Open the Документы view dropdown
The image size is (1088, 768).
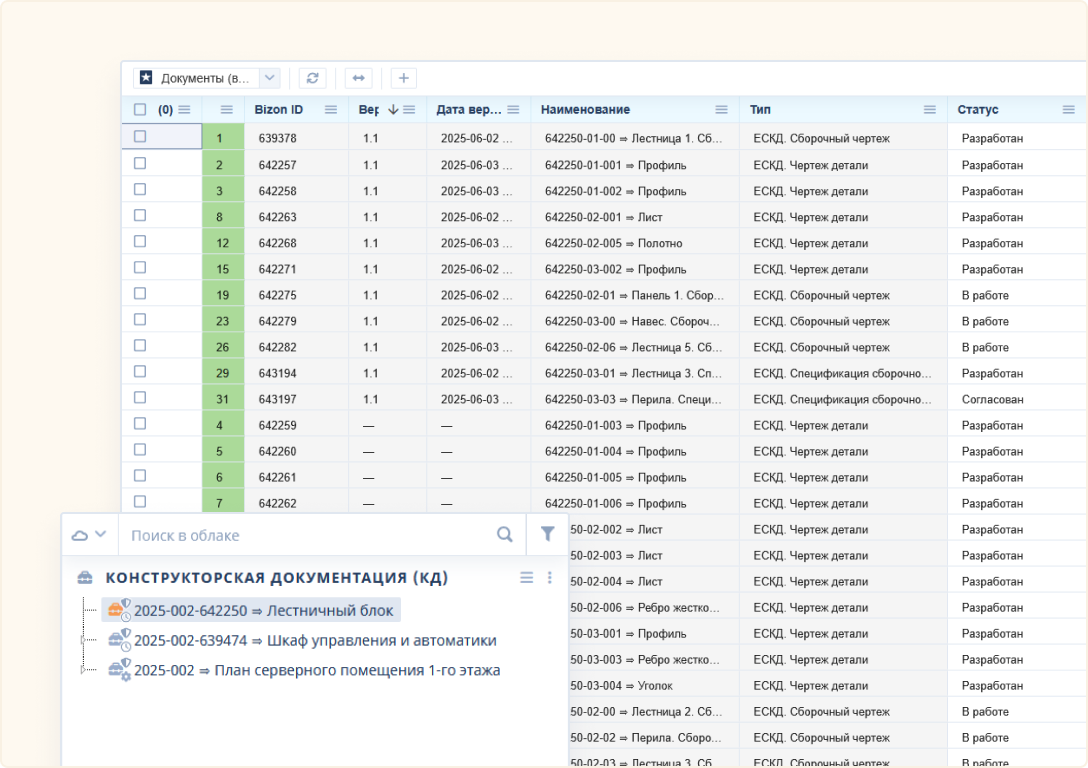click(269, 78)
